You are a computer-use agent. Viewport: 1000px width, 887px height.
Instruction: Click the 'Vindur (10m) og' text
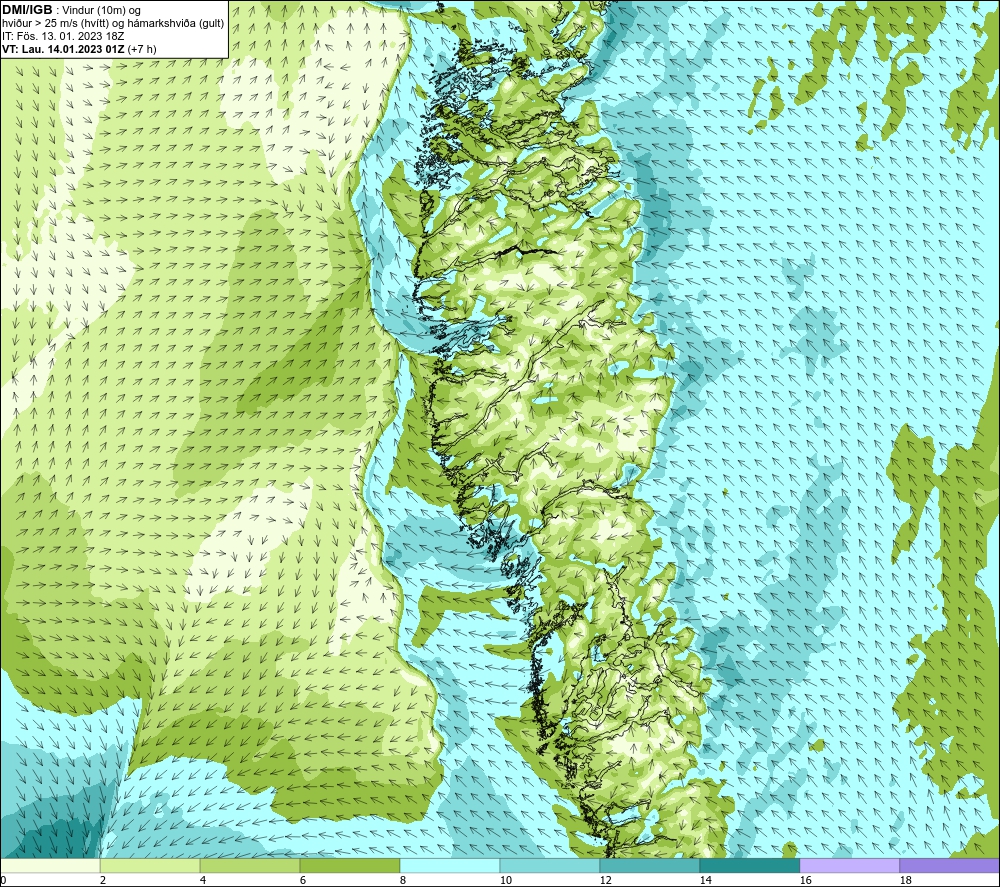click(x=101, y=11)
